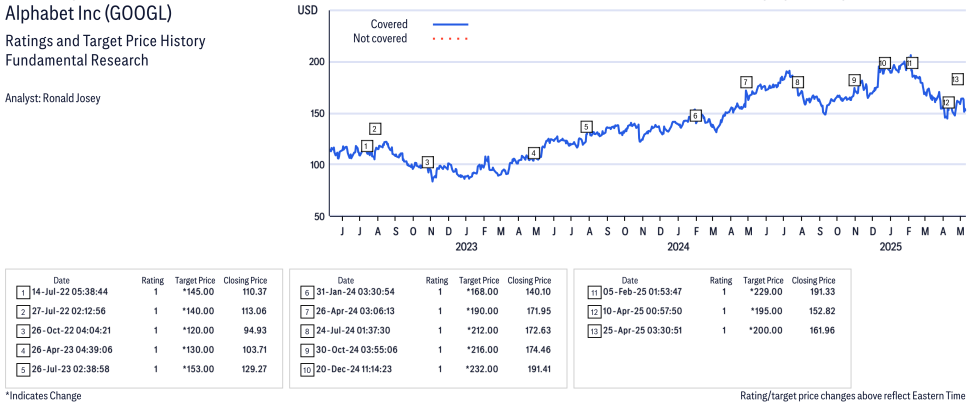This screenshot has height=402, width=976.
Task: Click the date '05-Feb-25 01:53:47'
Action: coord(642,291)
